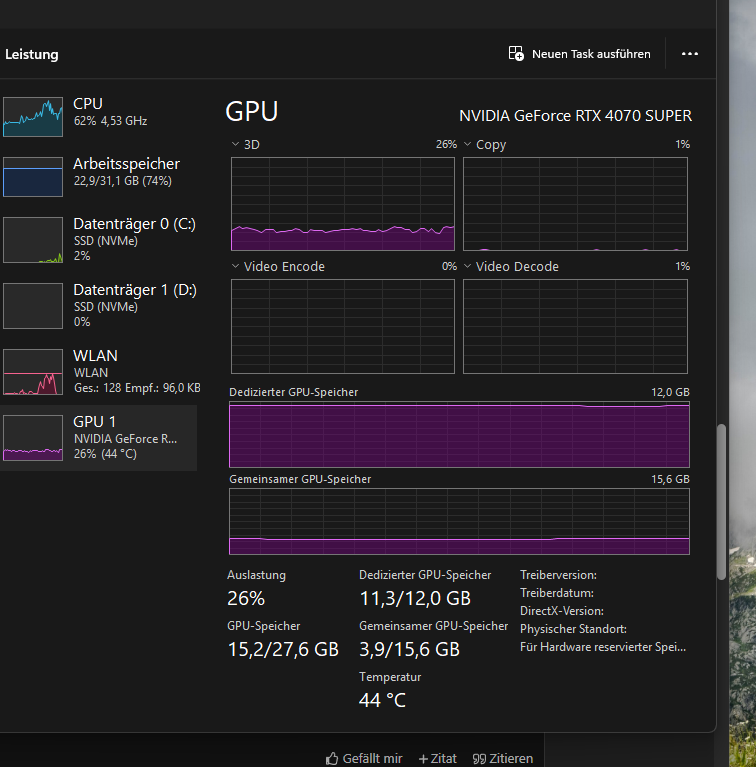This screenshot has width=756, height=767.
Task: Click the 44 °C temperature value
Action: pyautogui.click(x=382, y=700)
